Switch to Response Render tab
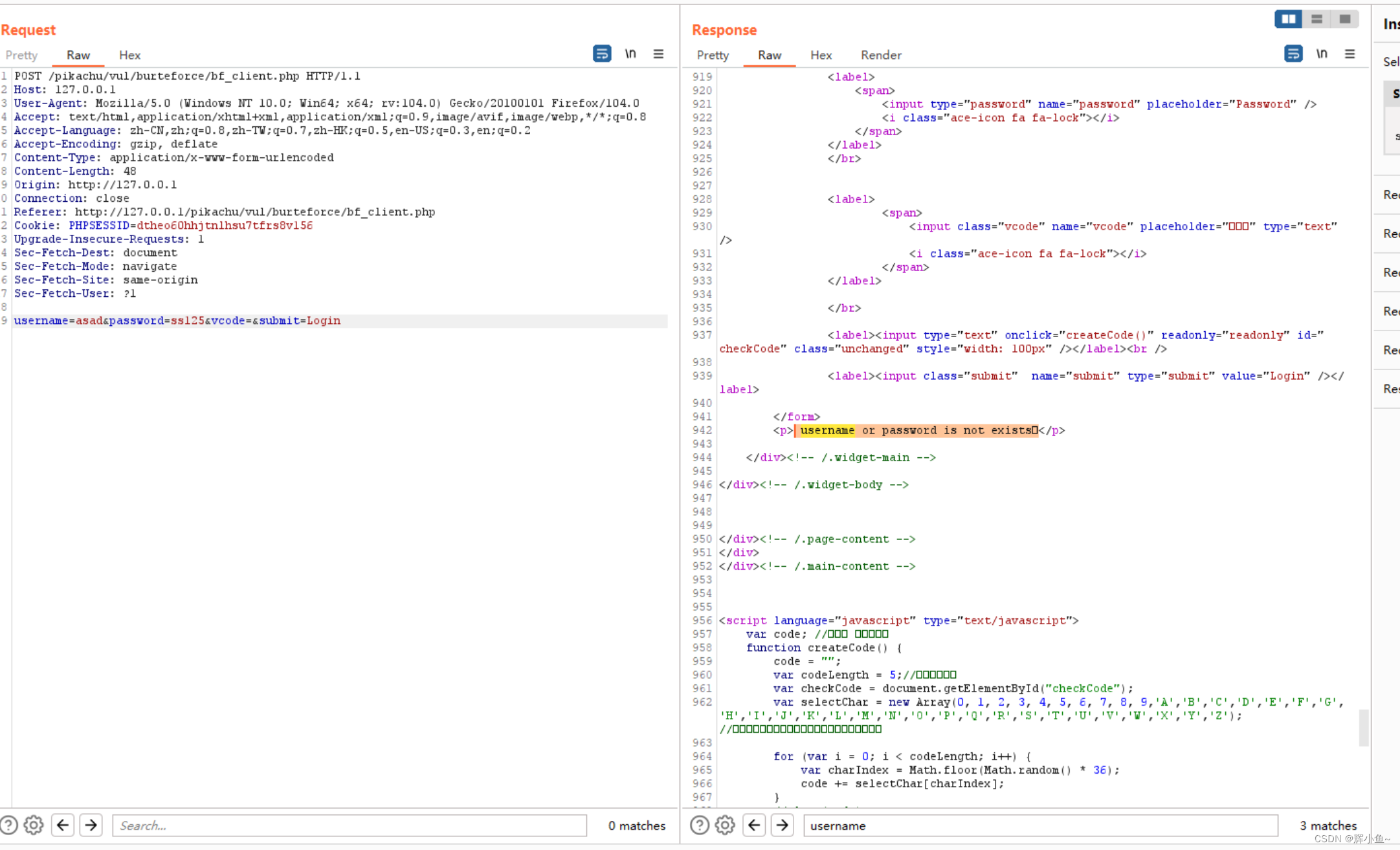Viewport: 1400px width, 850px height. click(881, 55)
